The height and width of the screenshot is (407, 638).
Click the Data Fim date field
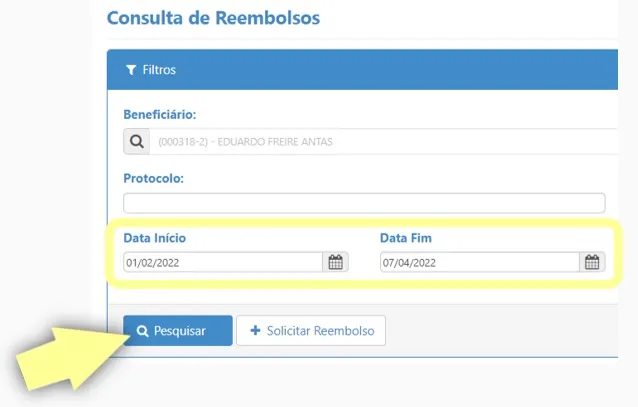coord(480,262)
